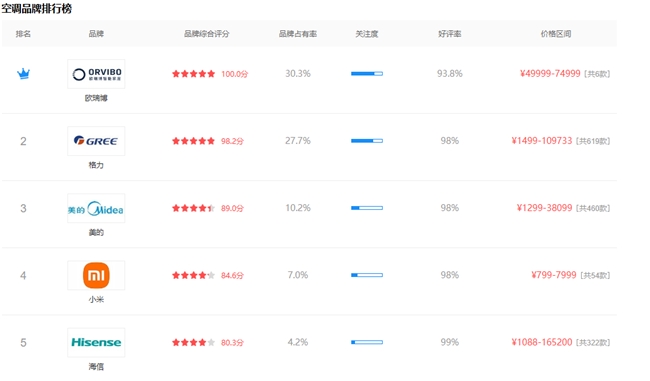Click the 海信 brand name link
This screenshot has height=381, width=650.
pos(96,366)
